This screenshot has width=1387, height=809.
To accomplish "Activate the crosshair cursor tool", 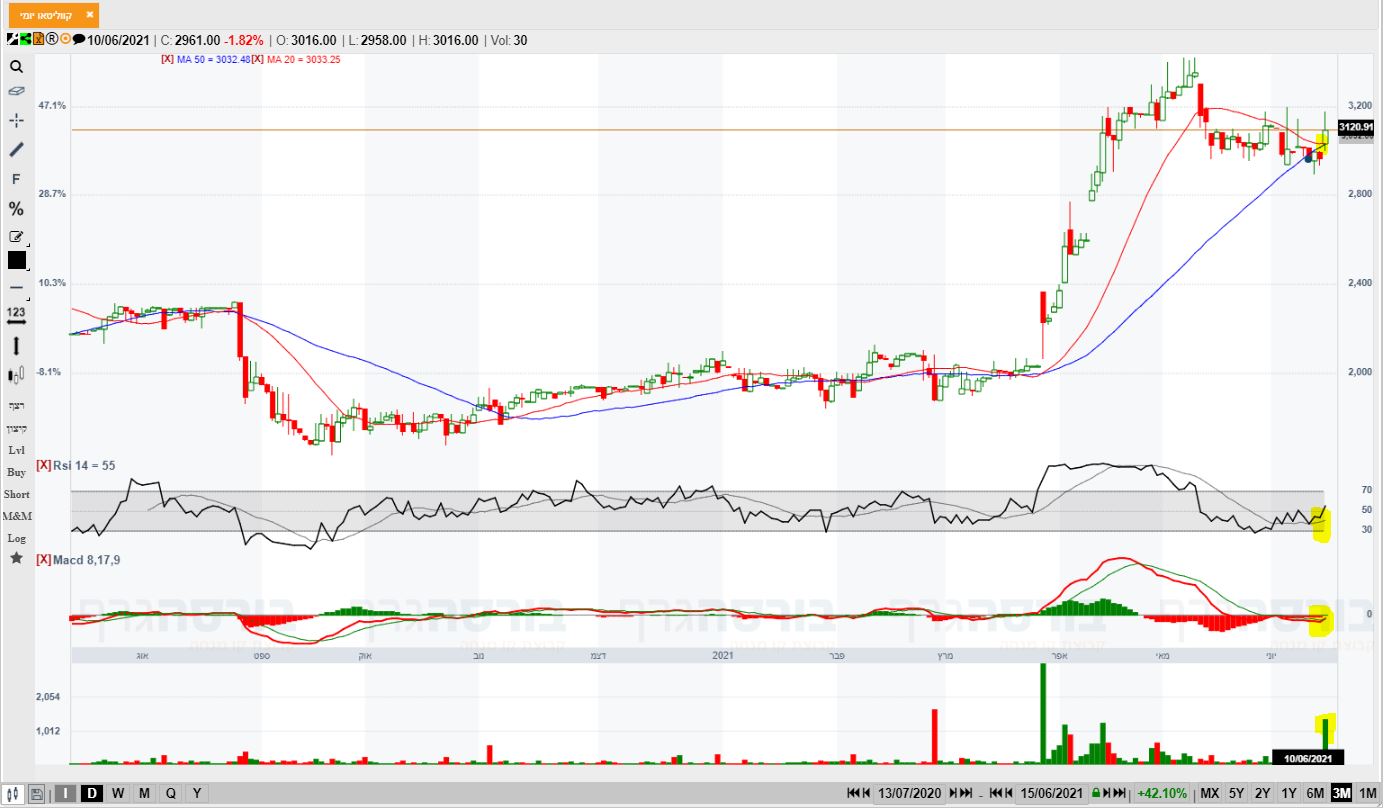I will [16, 120].
